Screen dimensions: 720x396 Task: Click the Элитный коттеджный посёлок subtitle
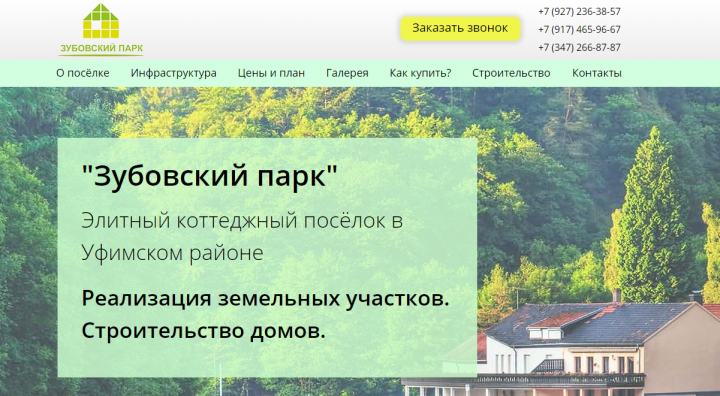[242, 237]
